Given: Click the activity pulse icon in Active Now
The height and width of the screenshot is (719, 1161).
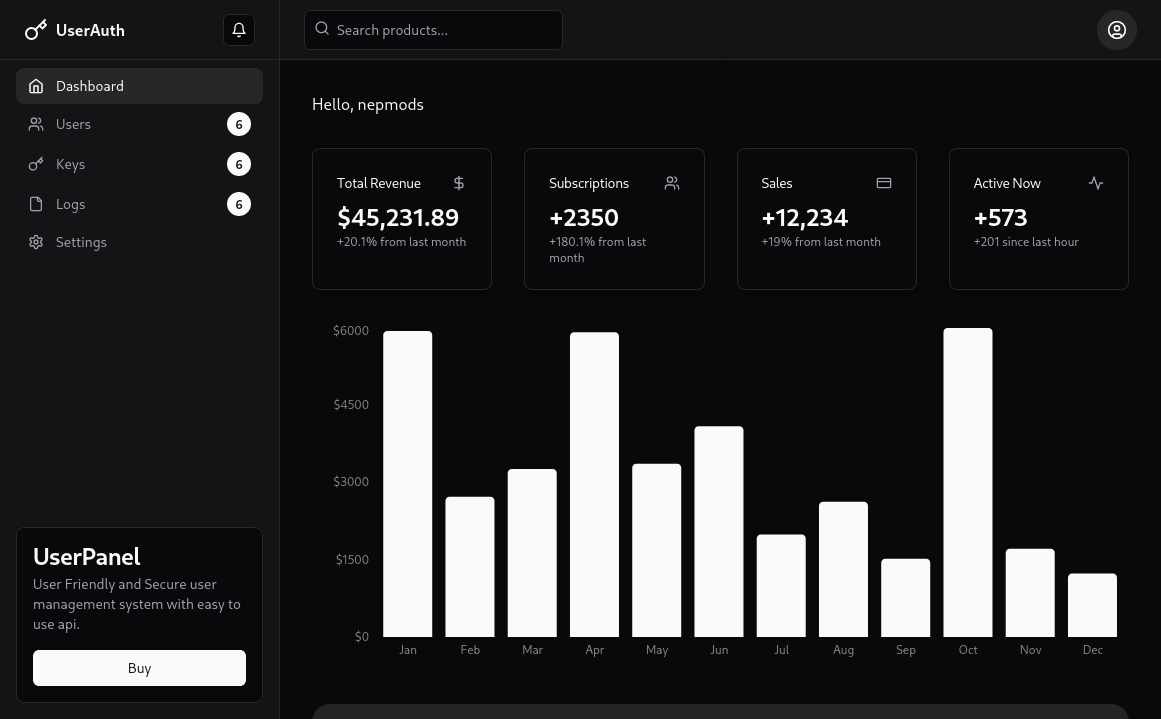Looking at the screenshot, I should (1096, 183).
